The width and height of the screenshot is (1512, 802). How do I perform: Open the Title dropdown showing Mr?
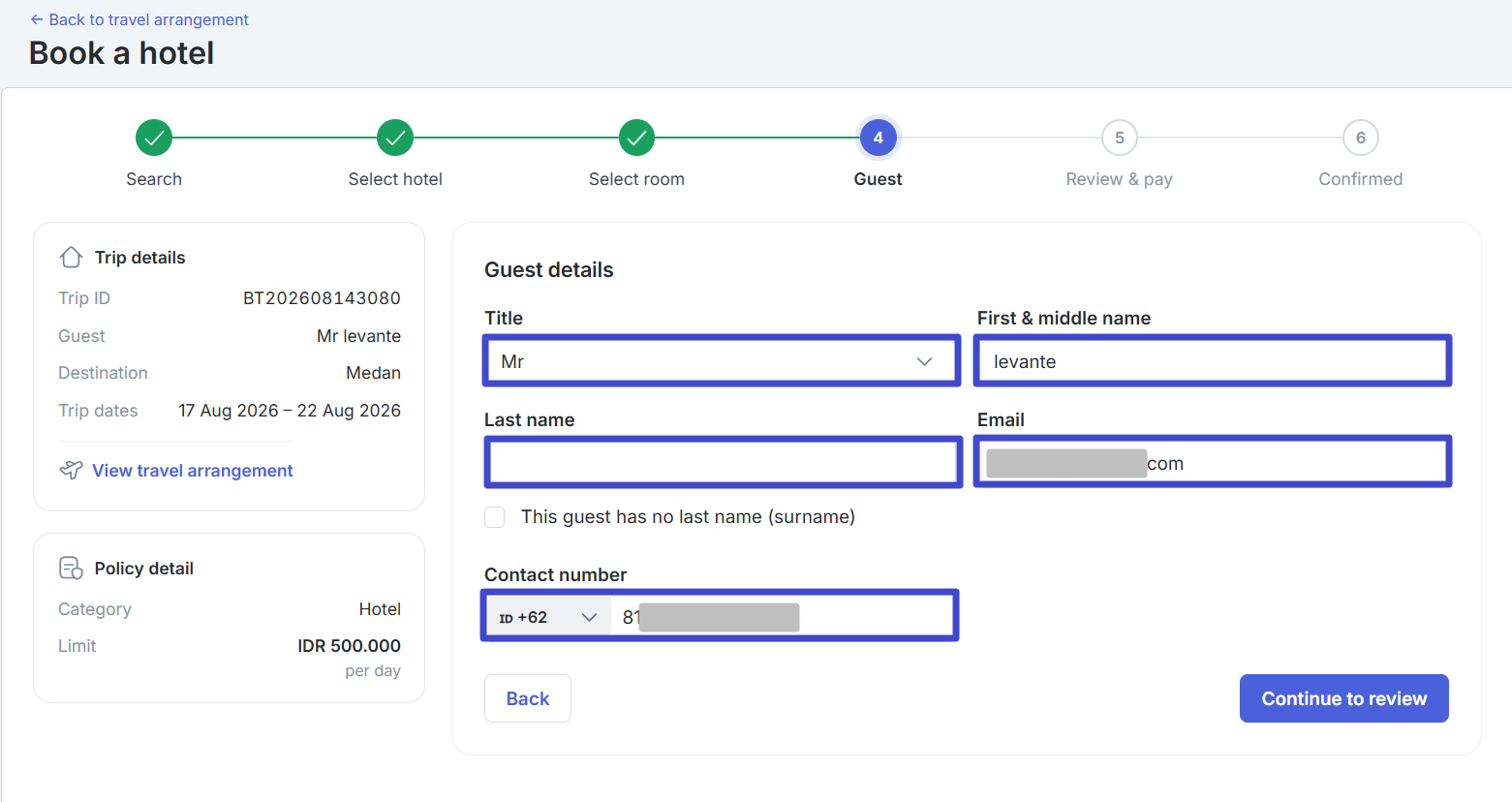pos(722,360)
